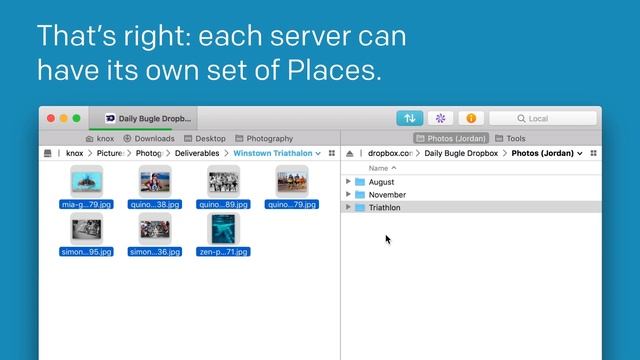Viewport: 640px width, 360px height.
Task: Click Pictures in the left breadcrumb
Action: coord(110,153)
